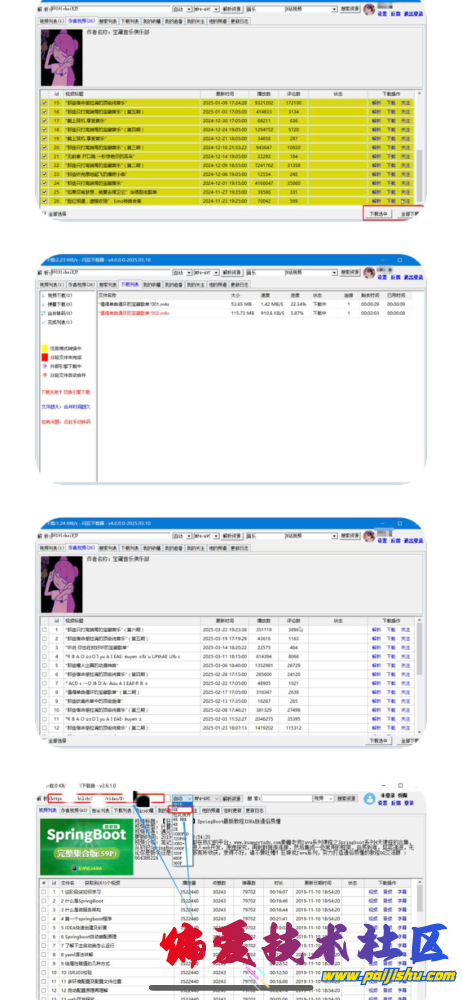Click the blue default user avatar icon in the bottom window

(369, 798)
